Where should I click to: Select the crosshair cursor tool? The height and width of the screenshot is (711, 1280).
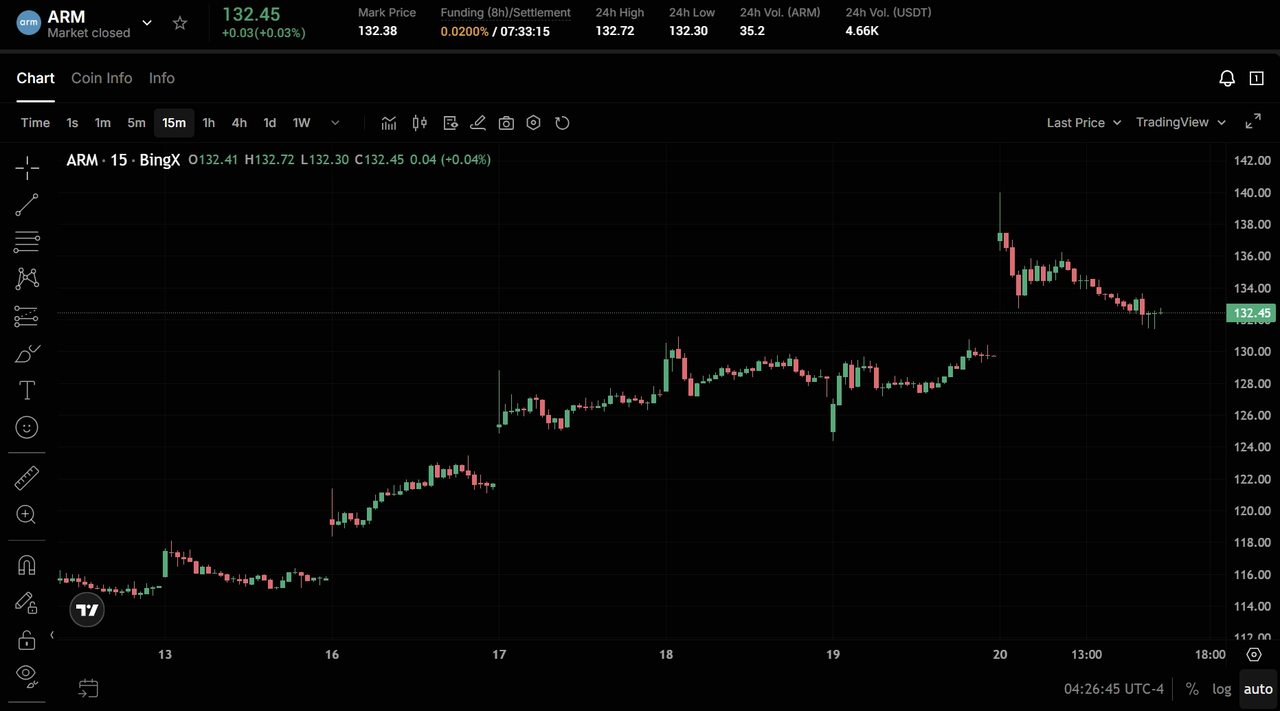pos(27,167)
